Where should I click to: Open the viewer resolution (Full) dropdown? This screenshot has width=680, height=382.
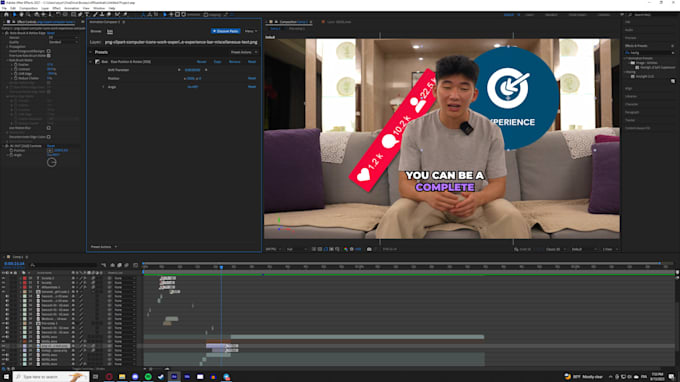tap(296, 249)
